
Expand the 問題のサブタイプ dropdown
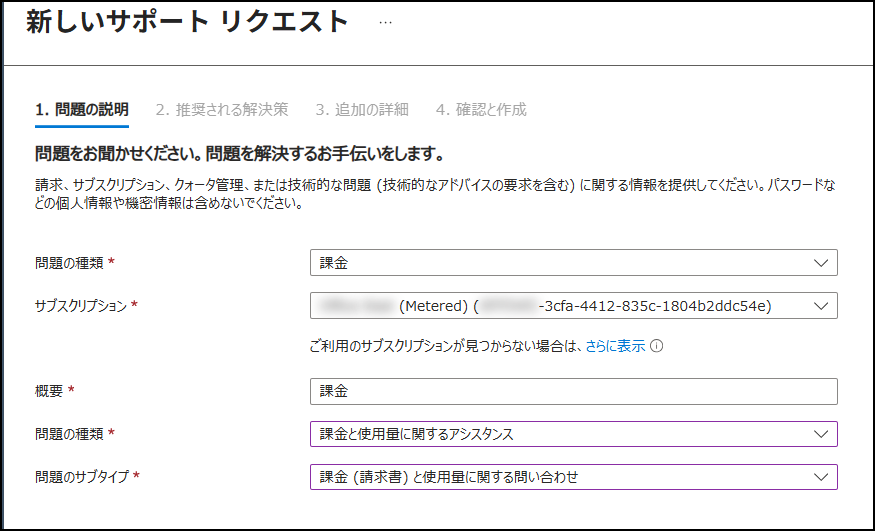[x=574, y=477]
